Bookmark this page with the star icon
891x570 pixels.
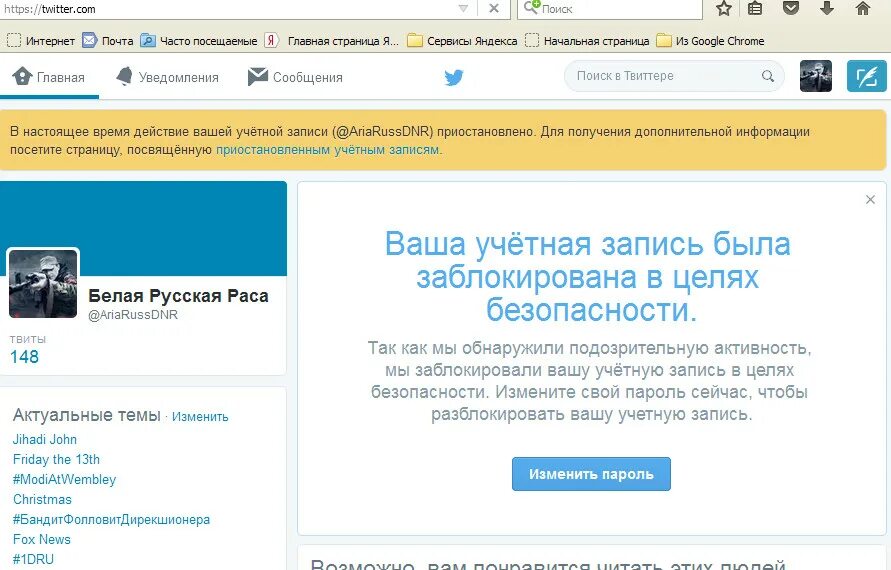(723, 9)
